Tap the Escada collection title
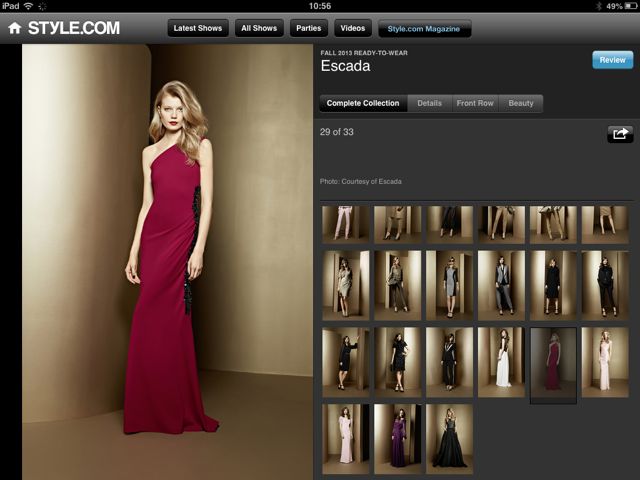The width and height of the screenshot is (640, 480). 345,66
